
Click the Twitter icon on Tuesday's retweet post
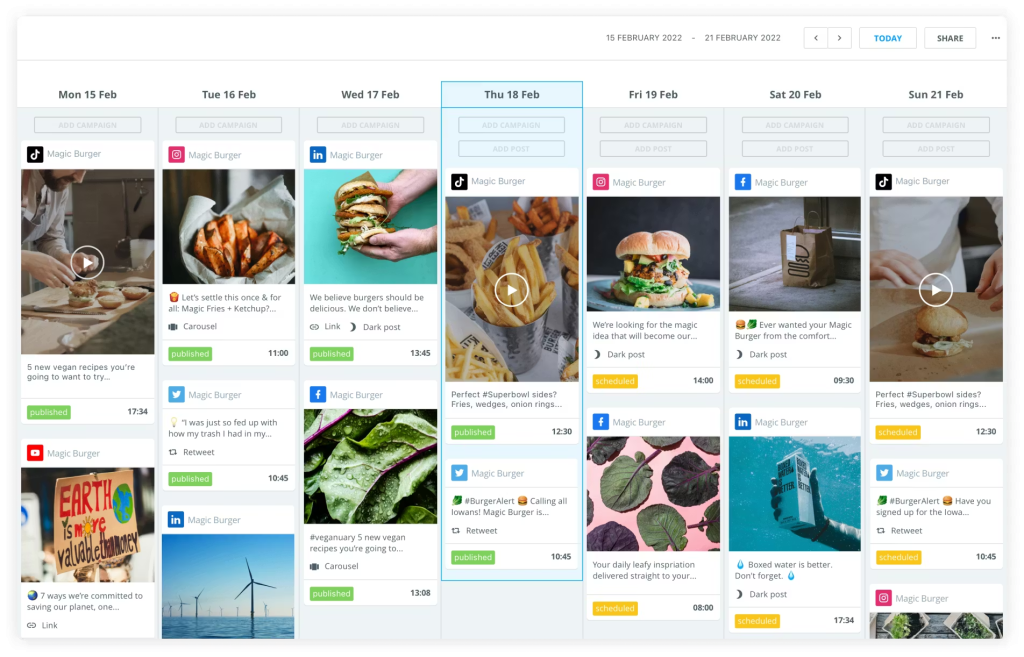[x=176, y=395]
